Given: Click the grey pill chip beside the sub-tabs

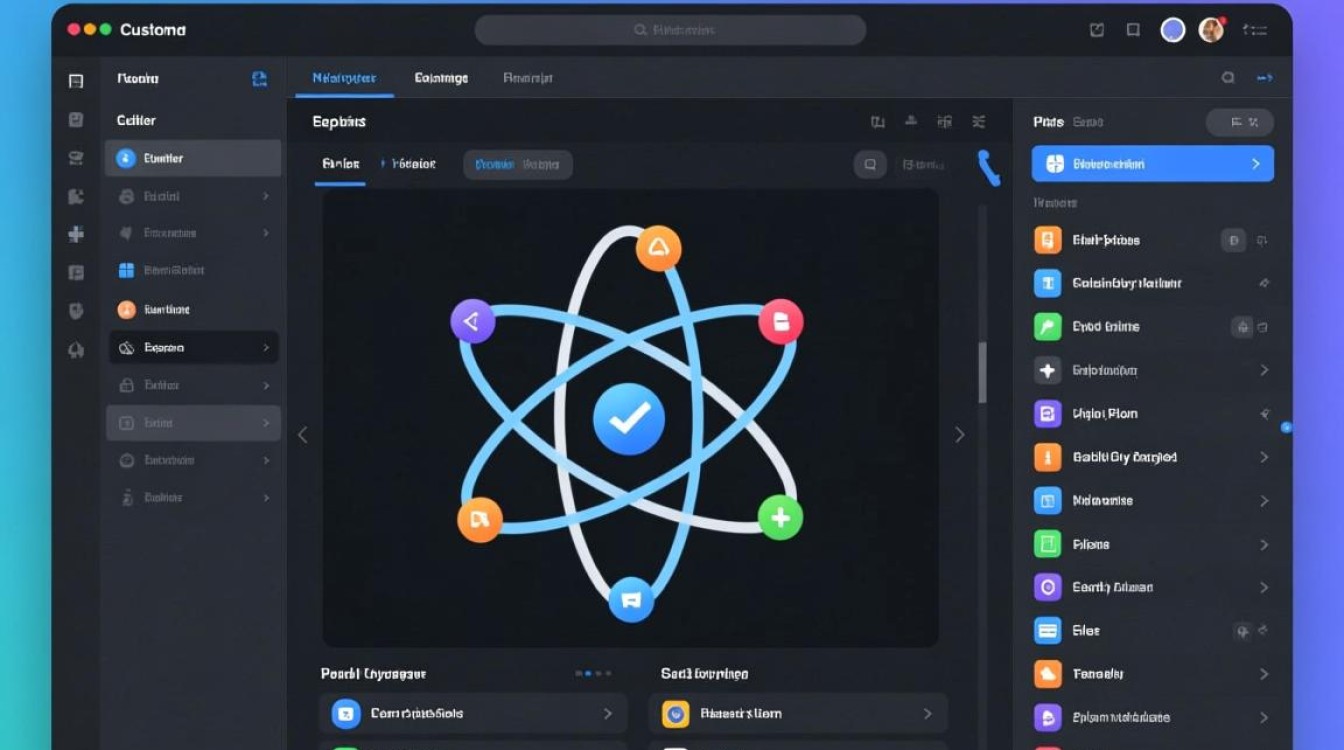Looking at the screenshot, I should [x=517, y=165].
